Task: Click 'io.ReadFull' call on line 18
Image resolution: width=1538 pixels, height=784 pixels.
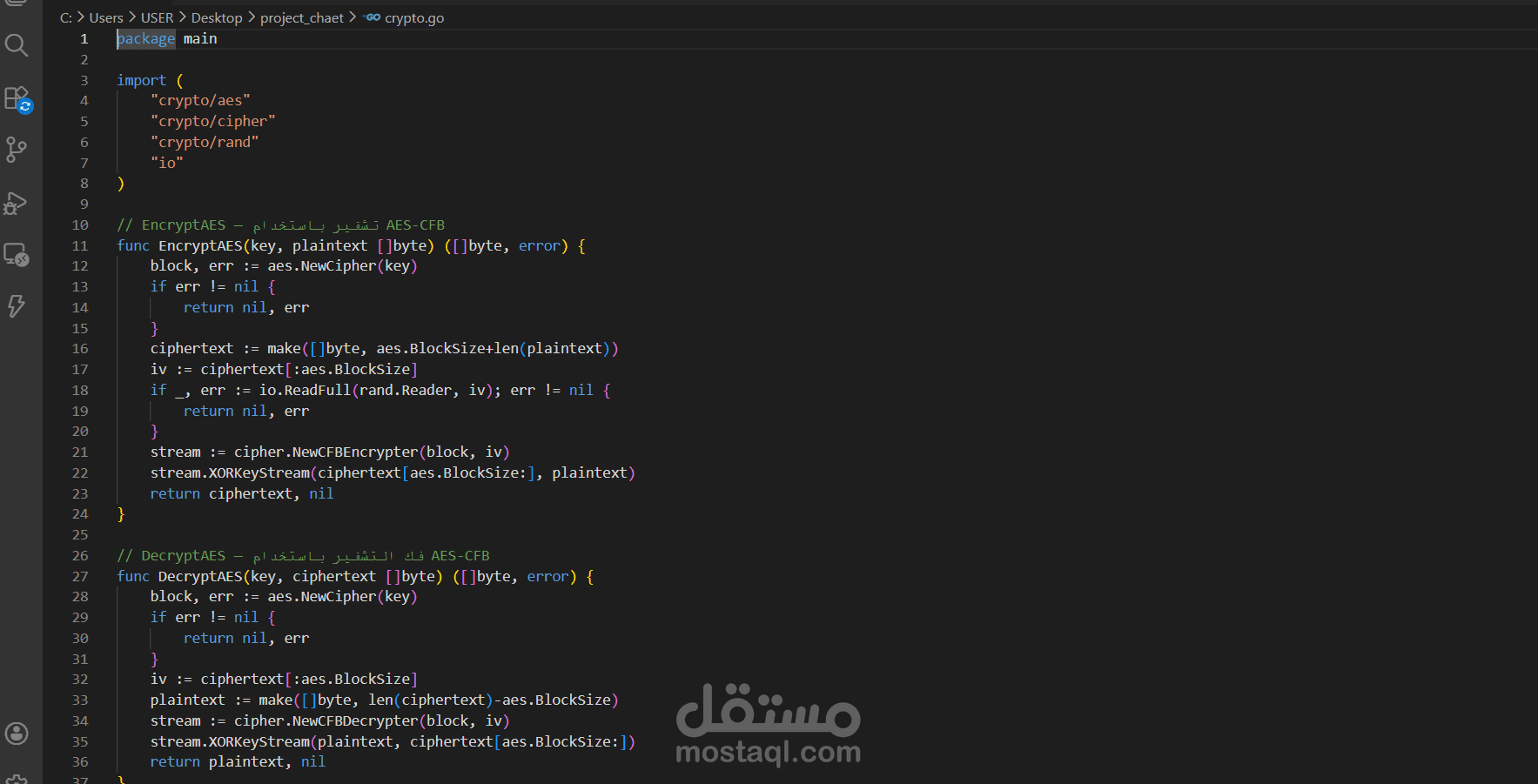Action: (305, 390)
